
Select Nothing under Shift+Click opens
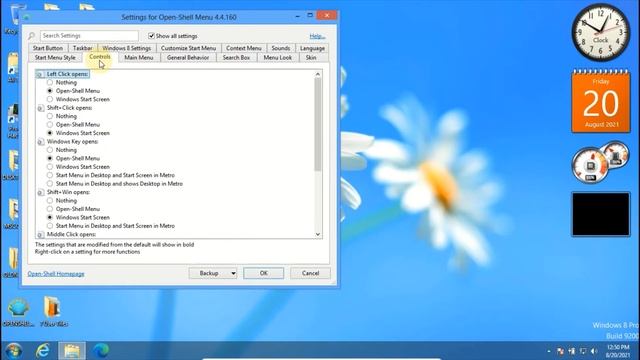click(50, 116)
